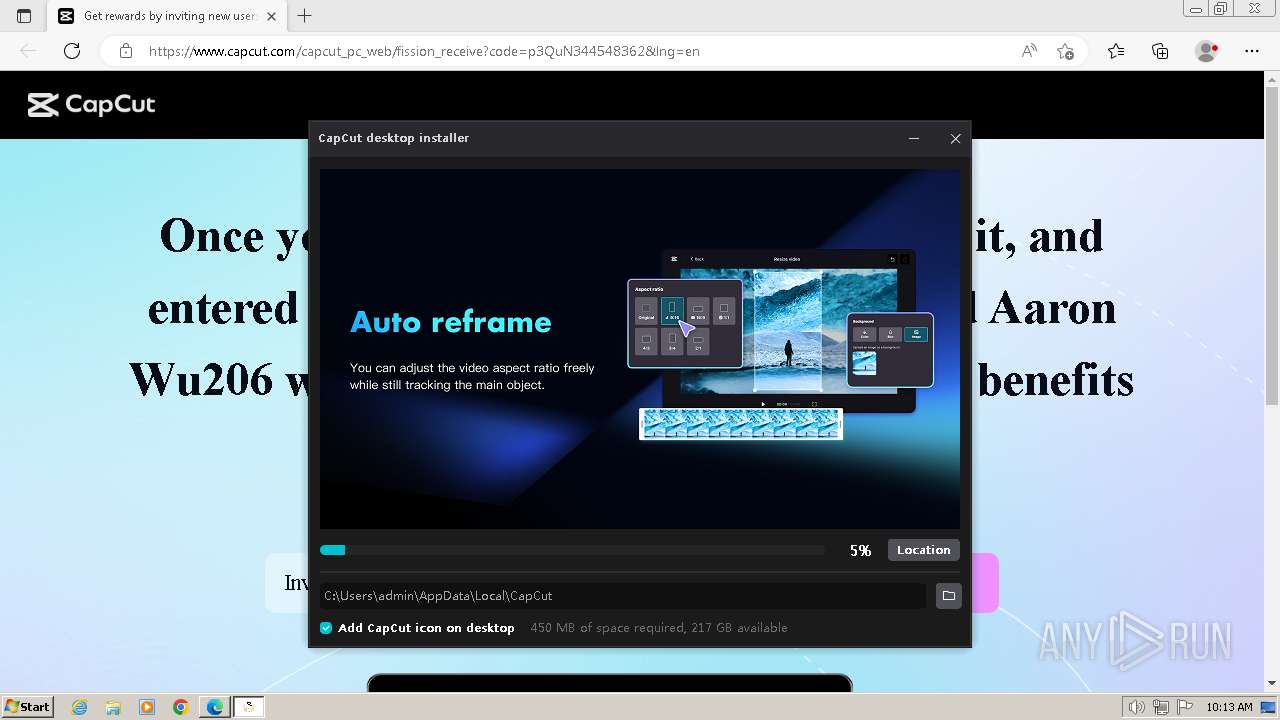
Task: Toggle Add CapCut icon on desktop checkbox
Action: click(326, 628)
